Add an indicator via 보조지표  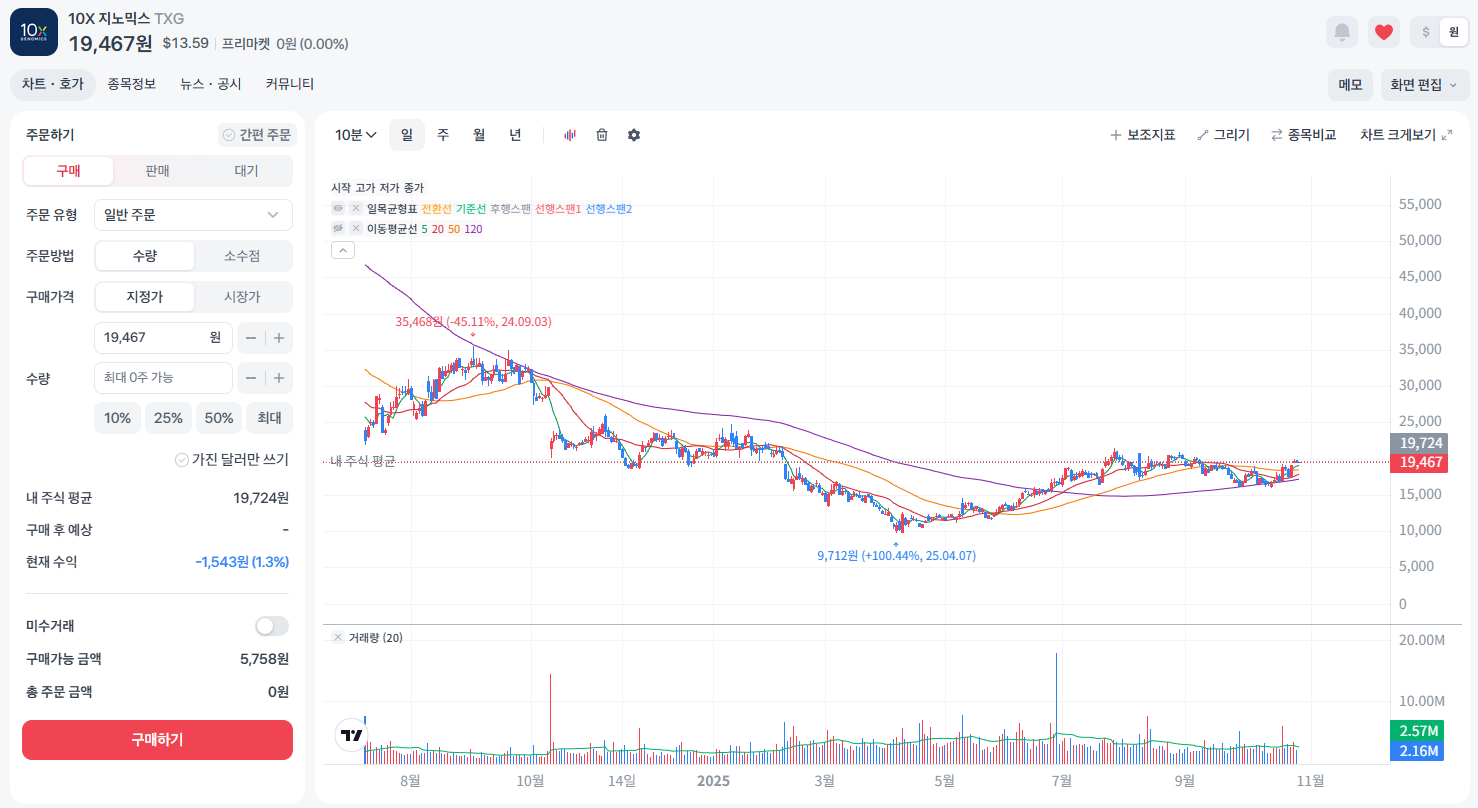pyautogui.click(x=1143, y=135)
